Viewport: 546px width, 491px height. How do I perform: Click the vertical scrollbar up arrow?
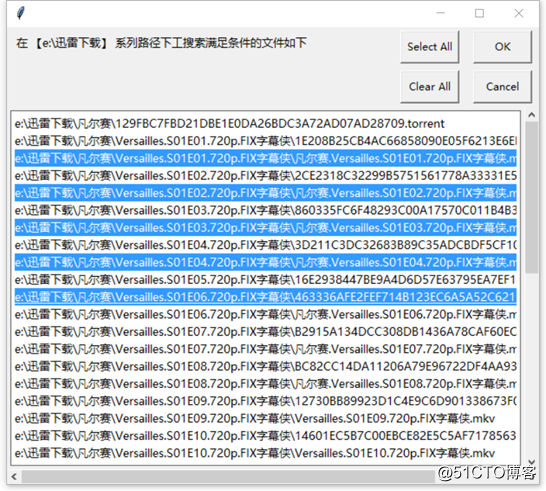pos(531,115)
